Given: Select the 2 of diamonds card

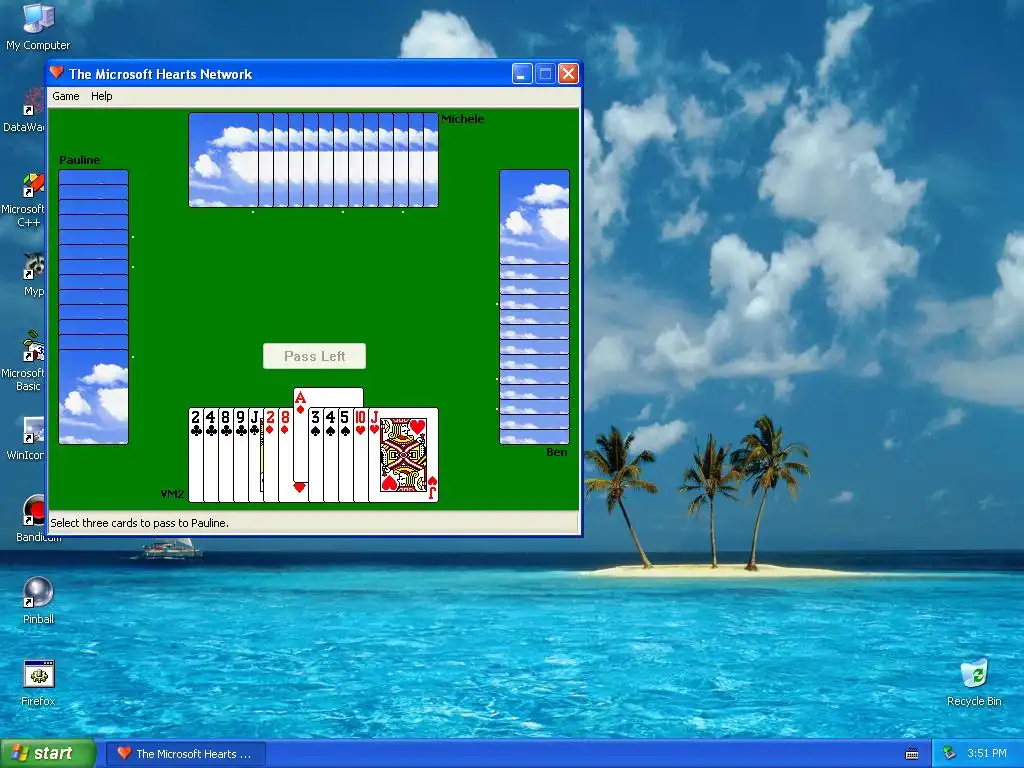Looking at the screenshot, I should [x=270, y=455].
